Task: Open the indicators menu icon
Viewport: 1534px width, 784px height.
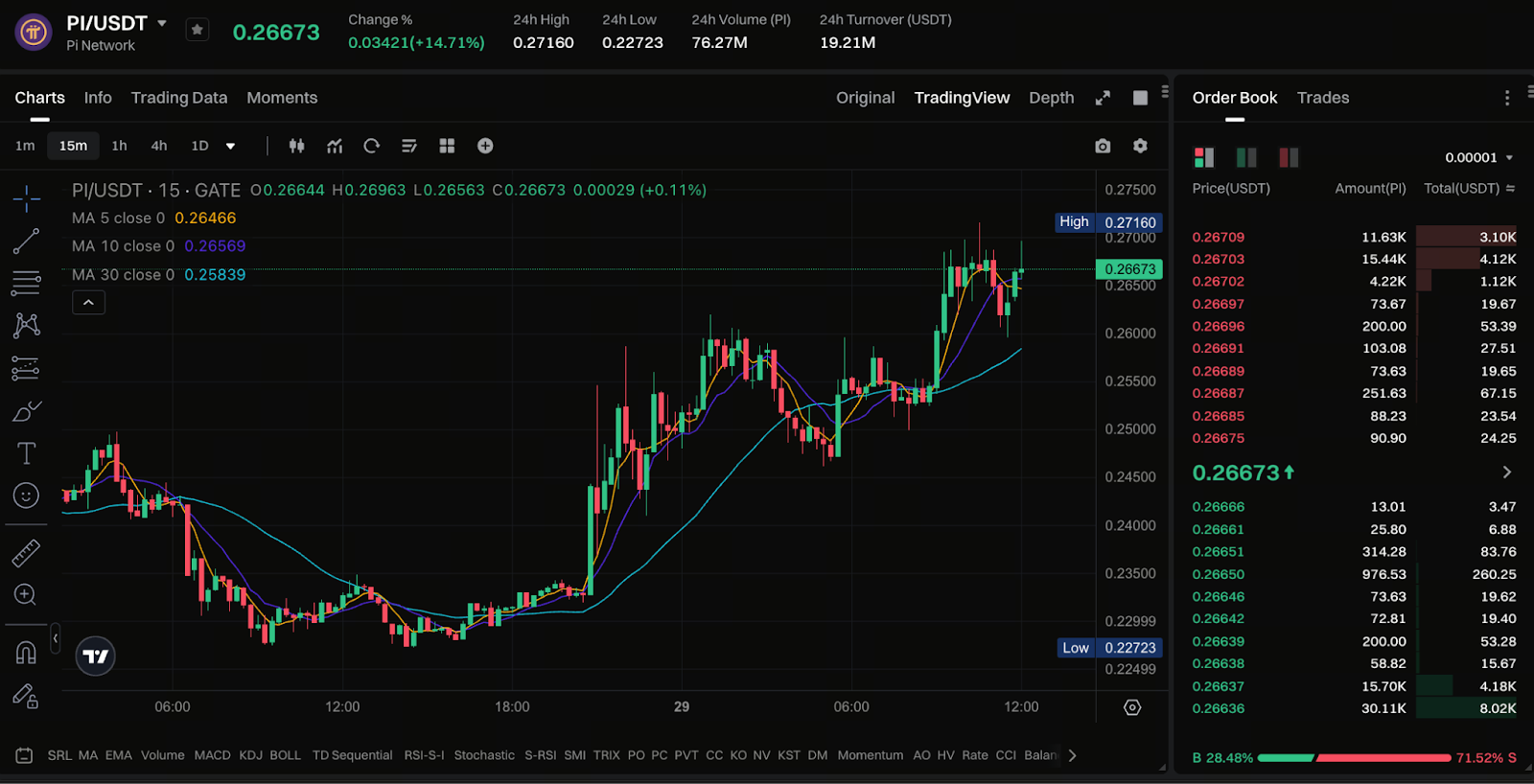Action: [x=335, y=146]
